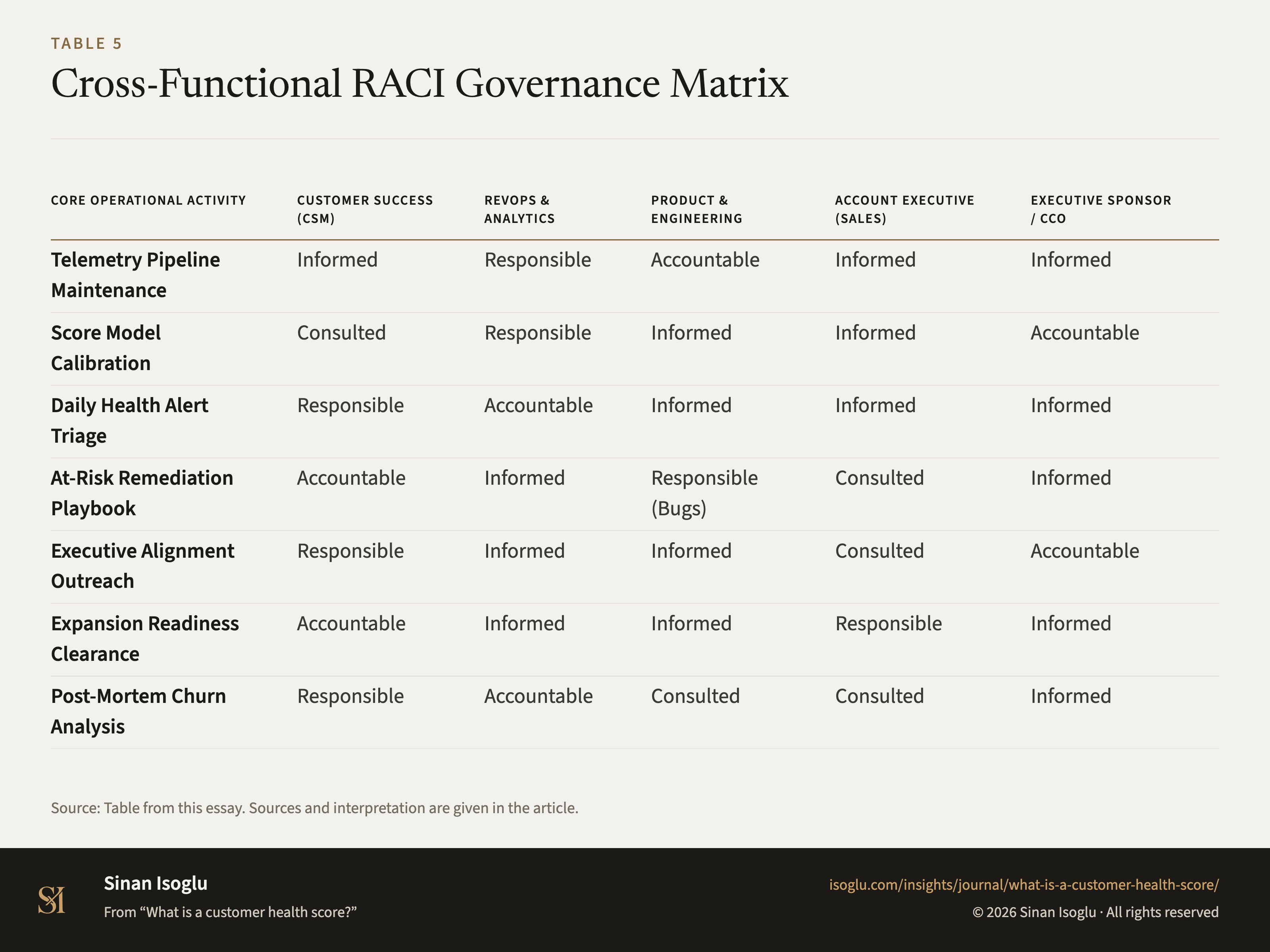1270x952 pixels.
Task: Open the isoglu.com customer health score link
Action: point(1024,885)
